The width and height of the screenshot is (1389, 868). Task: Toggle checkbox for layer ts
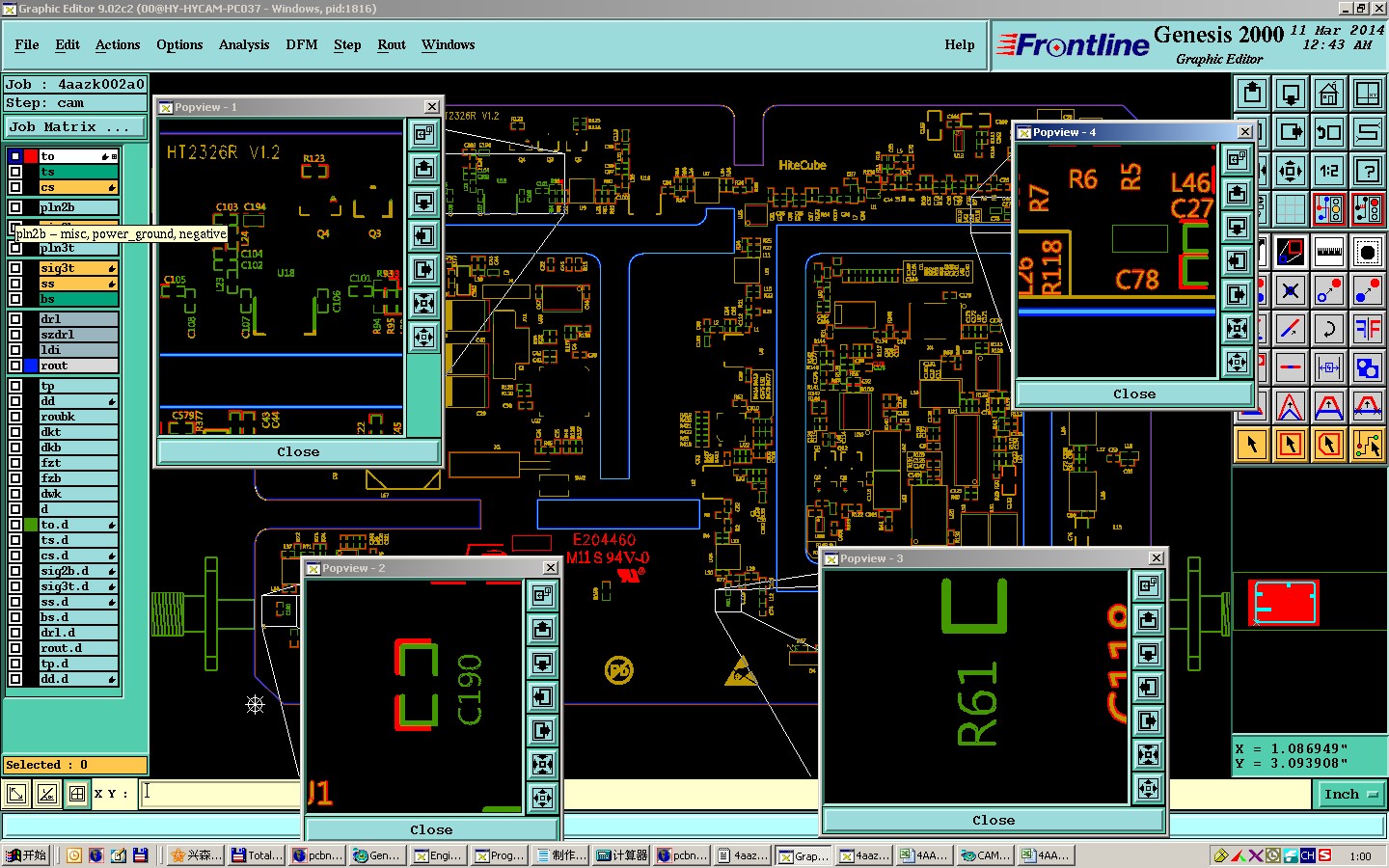click(x=15, y=172)
